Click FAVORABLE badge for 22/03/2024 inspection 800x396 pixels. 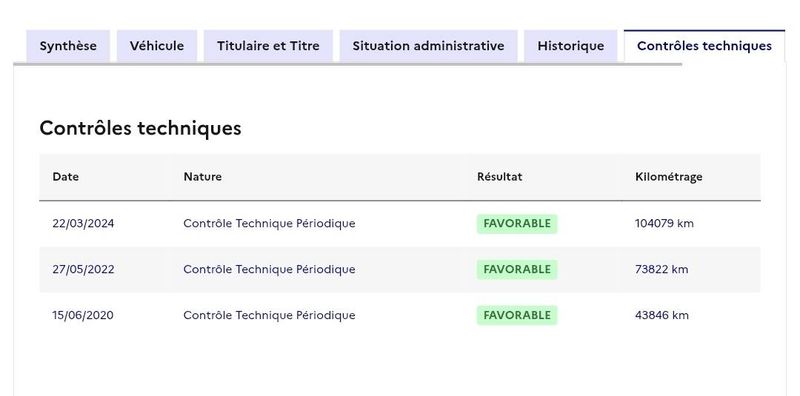tap(517, 224)
